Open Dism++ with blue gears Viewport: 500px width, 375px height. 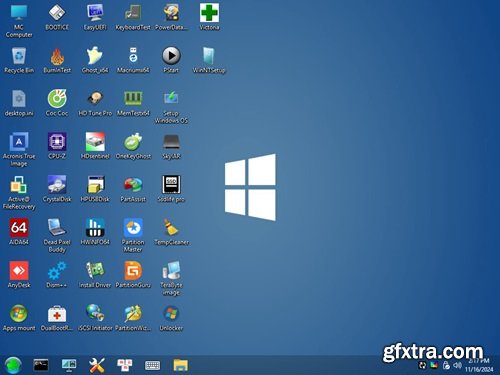tap(57, 275)
